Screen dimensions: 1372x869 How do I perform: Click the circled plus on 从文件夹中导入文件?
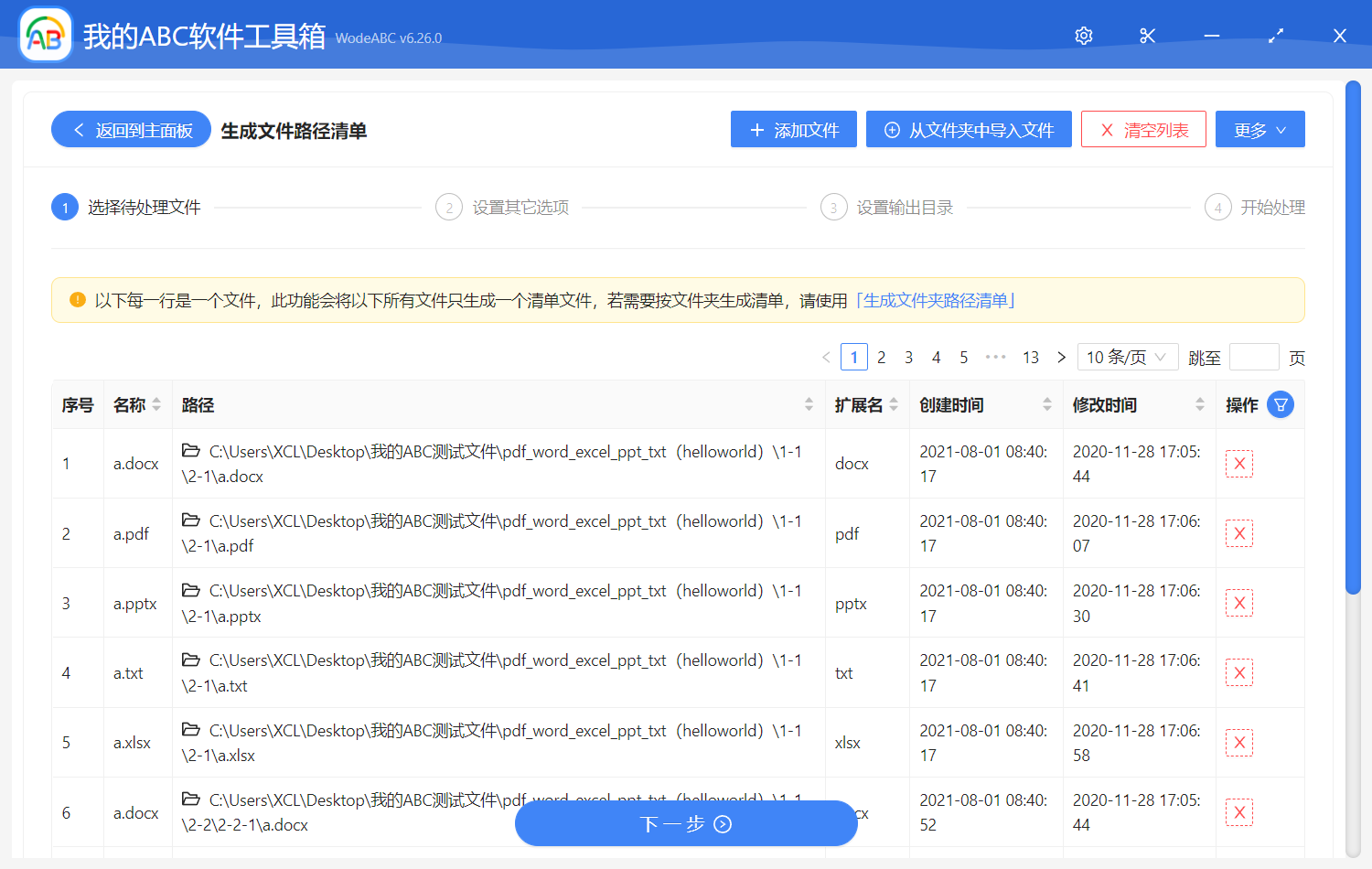pos(892,129)
